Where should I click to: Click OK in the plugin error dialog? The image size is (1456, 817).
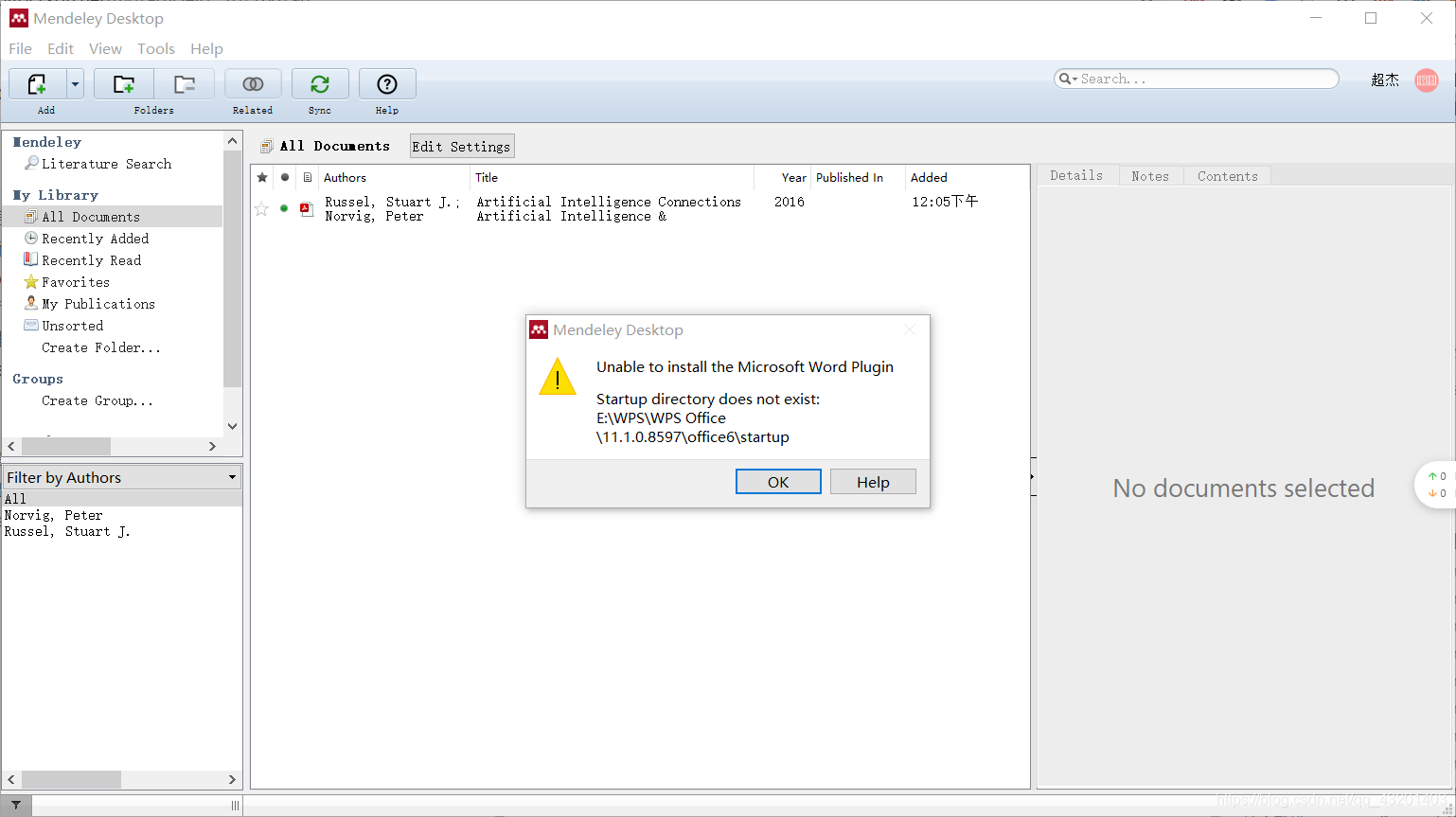(778, 482)
